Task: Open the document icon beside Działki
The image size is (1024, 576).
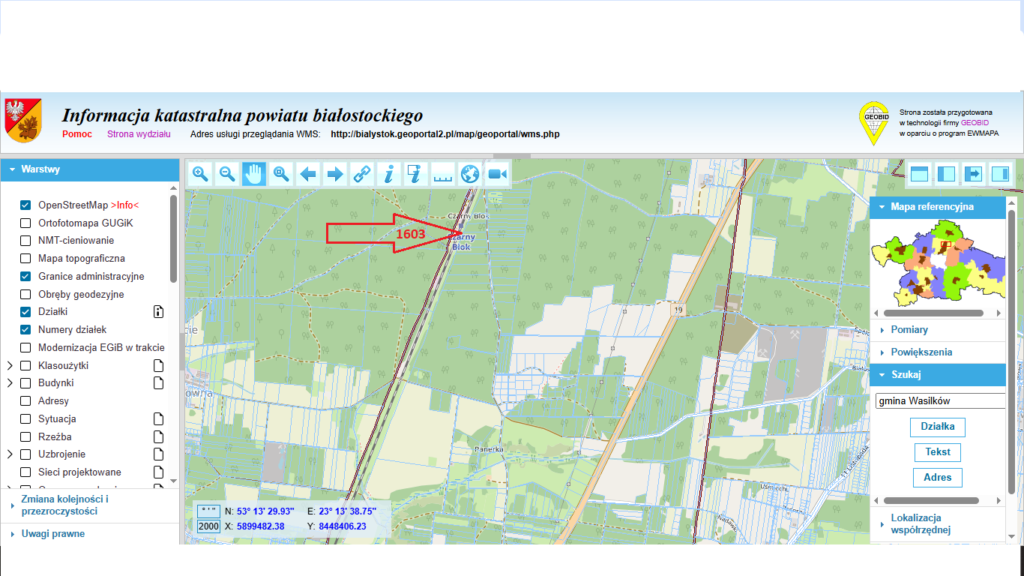Action: (x=158, y=312)
